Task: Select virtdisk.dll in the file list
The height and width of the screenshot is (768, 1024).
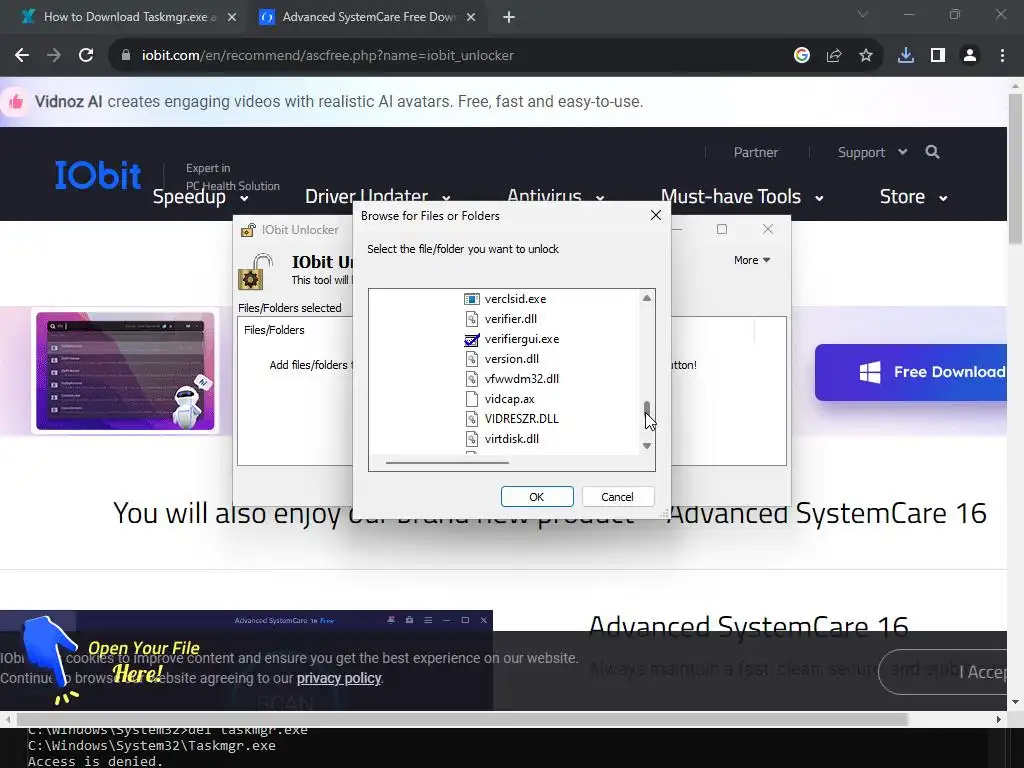Action: coord(512,439)
